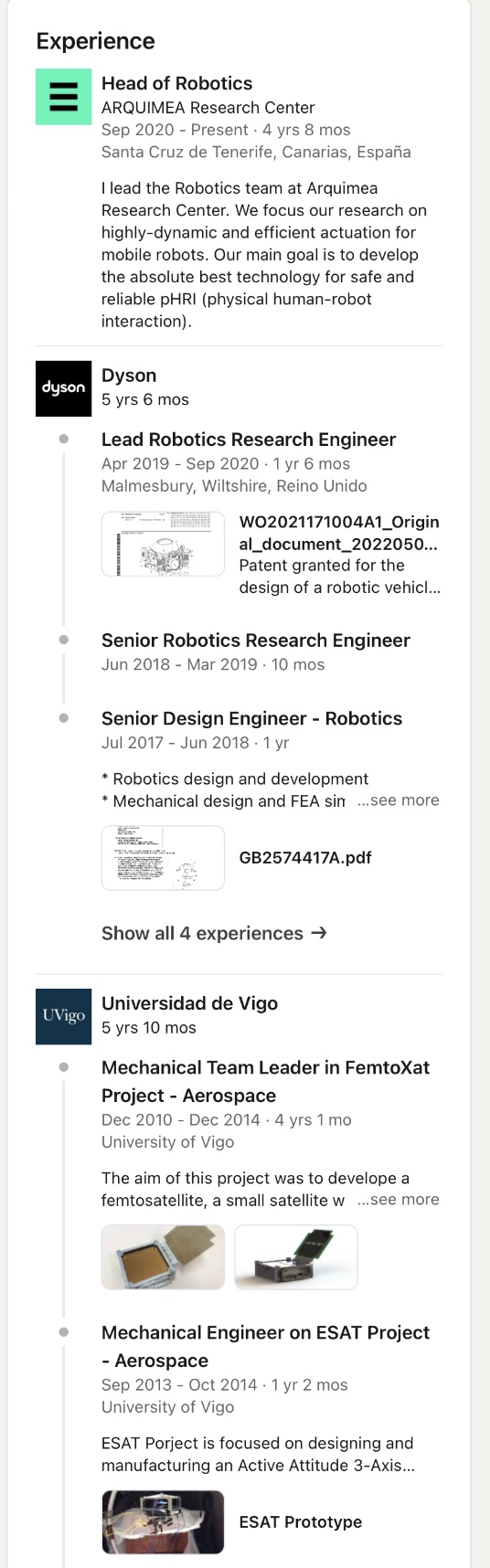Expand see more under FemtoXat project description

[399, 1200]
